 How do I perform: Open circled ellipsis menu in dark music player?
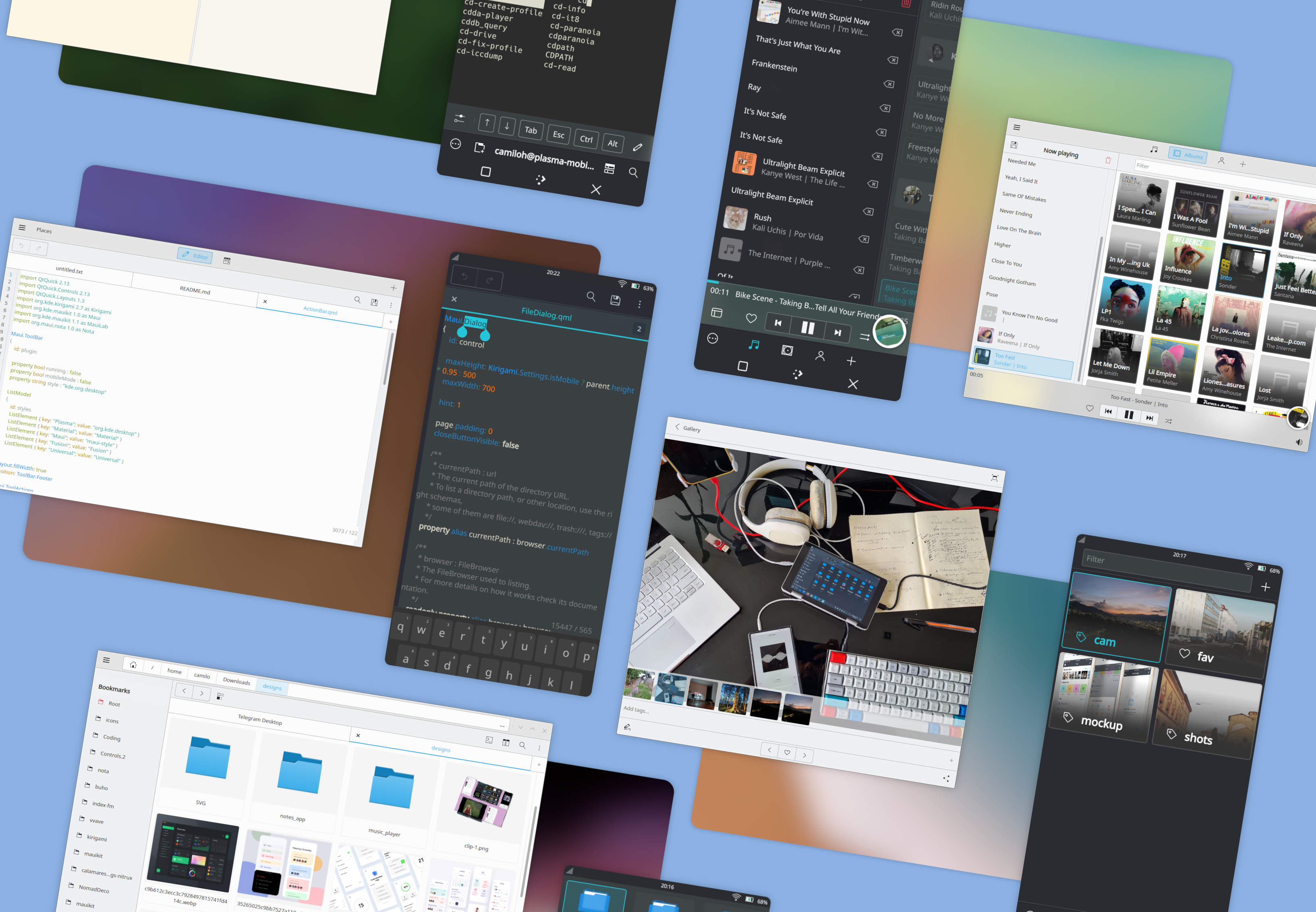point(712,339)
